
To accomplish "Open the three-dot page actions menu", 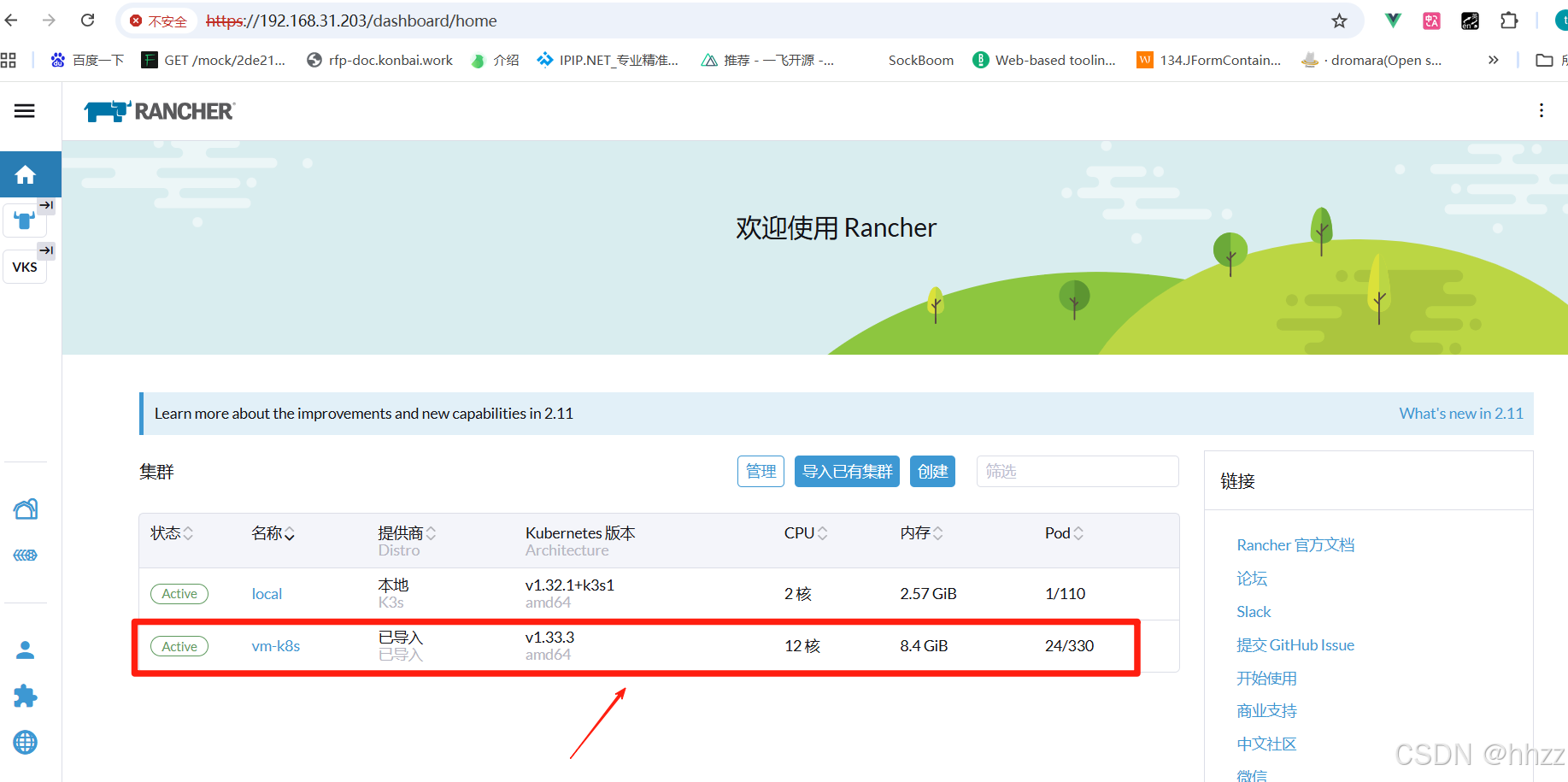I will (x=1542, y=110).
